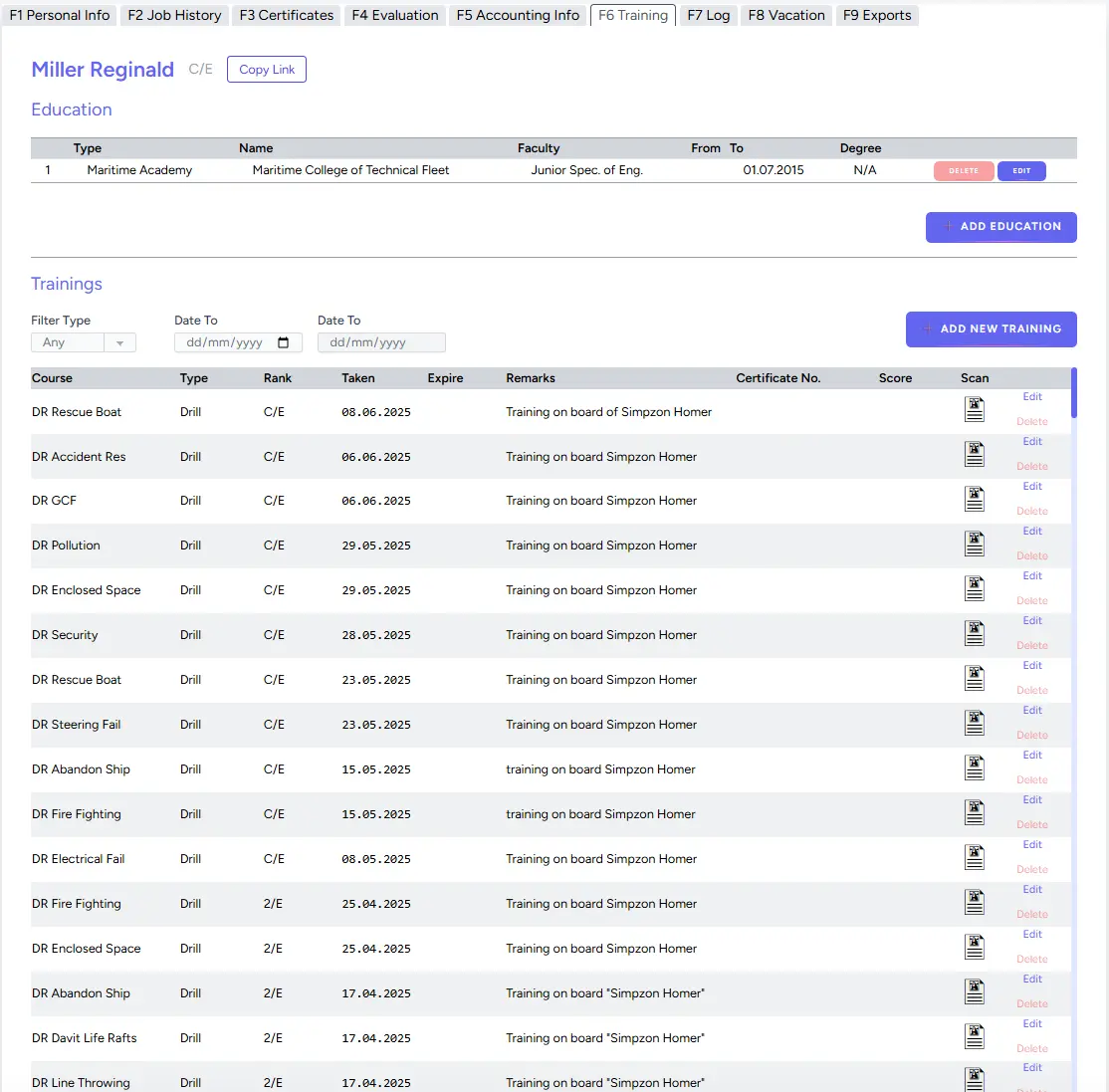The image size is (1109, 1092).
Task: Open the scan document for DR Rescue Boat
Action: point(974,408)
